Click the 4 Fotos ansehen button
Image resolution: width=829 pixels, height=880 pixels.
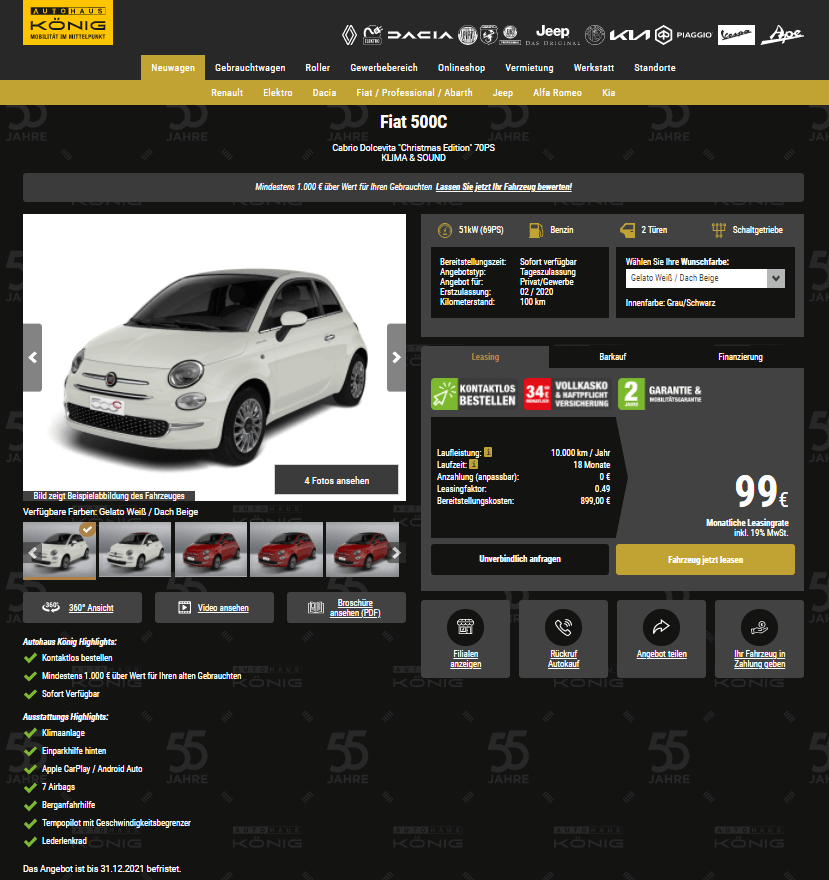(337, 480)
